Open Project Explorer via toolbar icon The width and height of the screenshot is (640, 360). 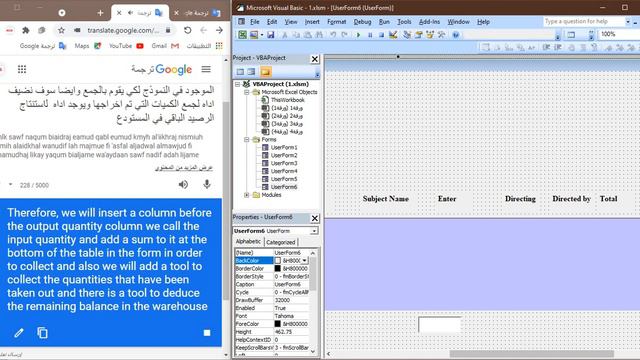pos(407,35)
